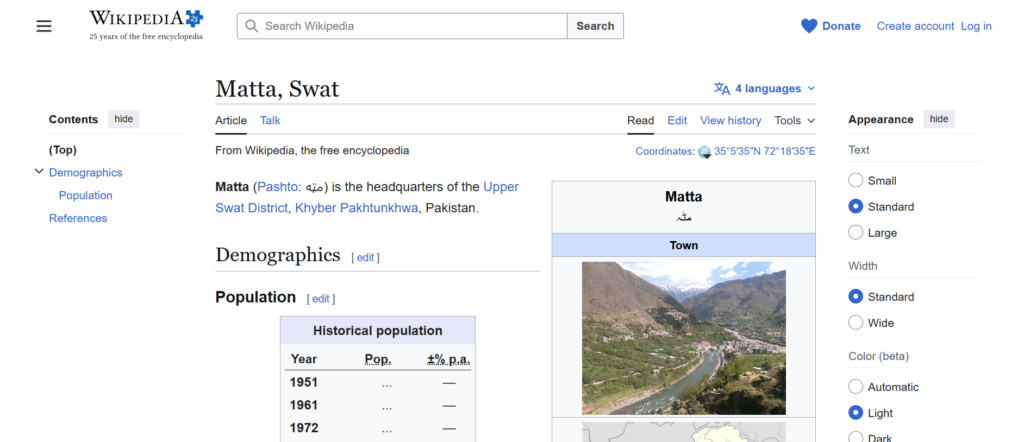Click the languages translate icon
This screenshot has height=442, width=1024.
click(722, 88)
